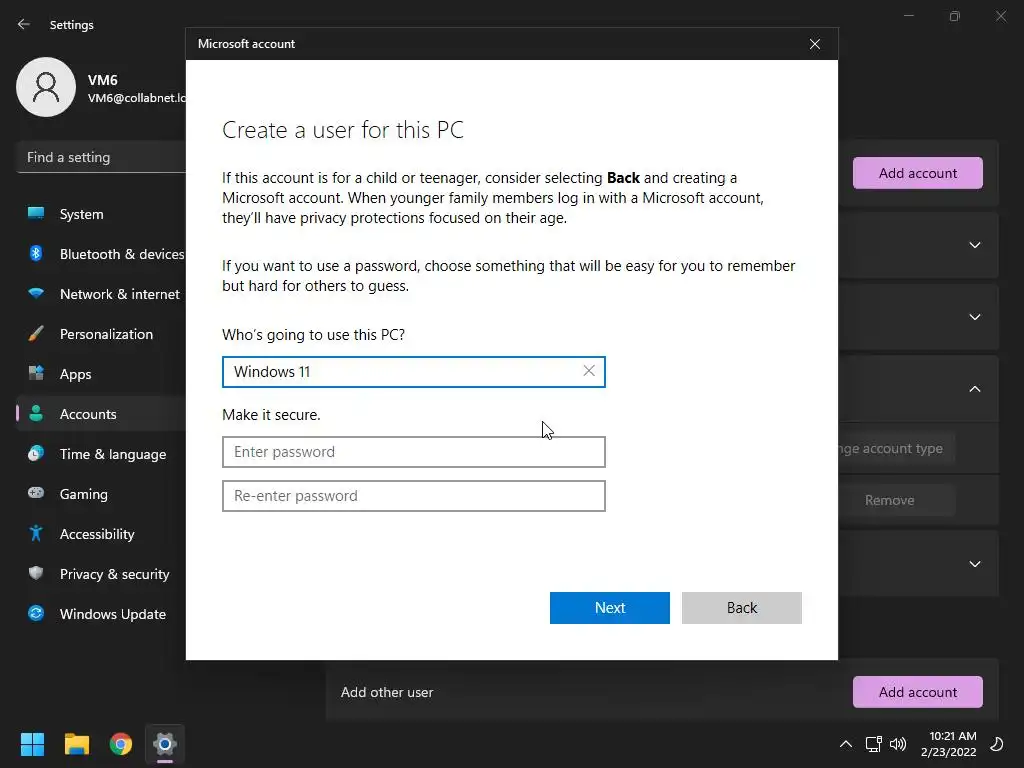
Task: Click the VM6 user avatar picture
Action: (46, 87)
